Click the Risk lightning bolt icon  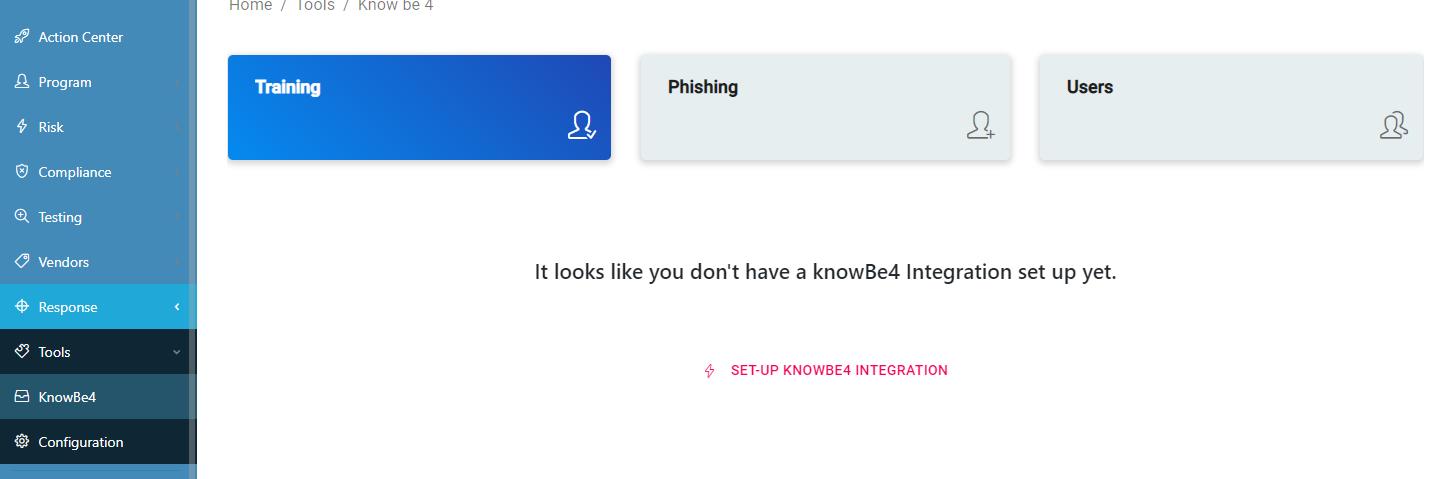point(22,127)
